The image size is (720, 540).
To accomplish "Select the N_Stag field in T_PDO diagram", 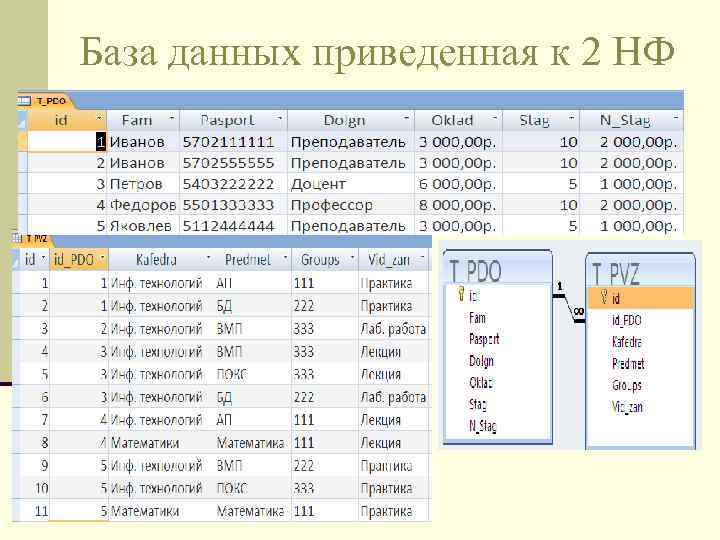I will tap(483, 427).
